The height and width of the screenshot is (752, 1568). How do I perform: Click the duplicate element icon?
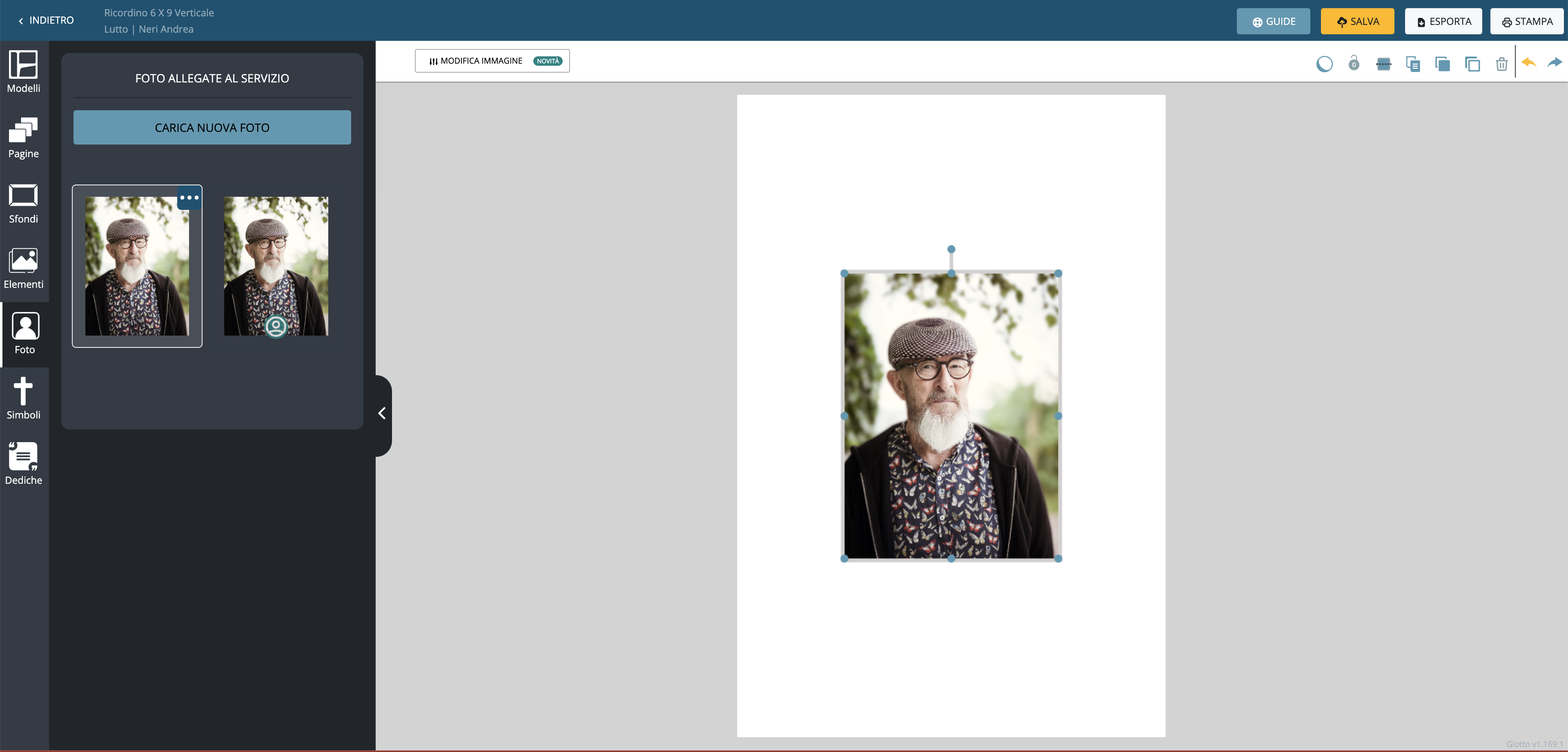1413,64
